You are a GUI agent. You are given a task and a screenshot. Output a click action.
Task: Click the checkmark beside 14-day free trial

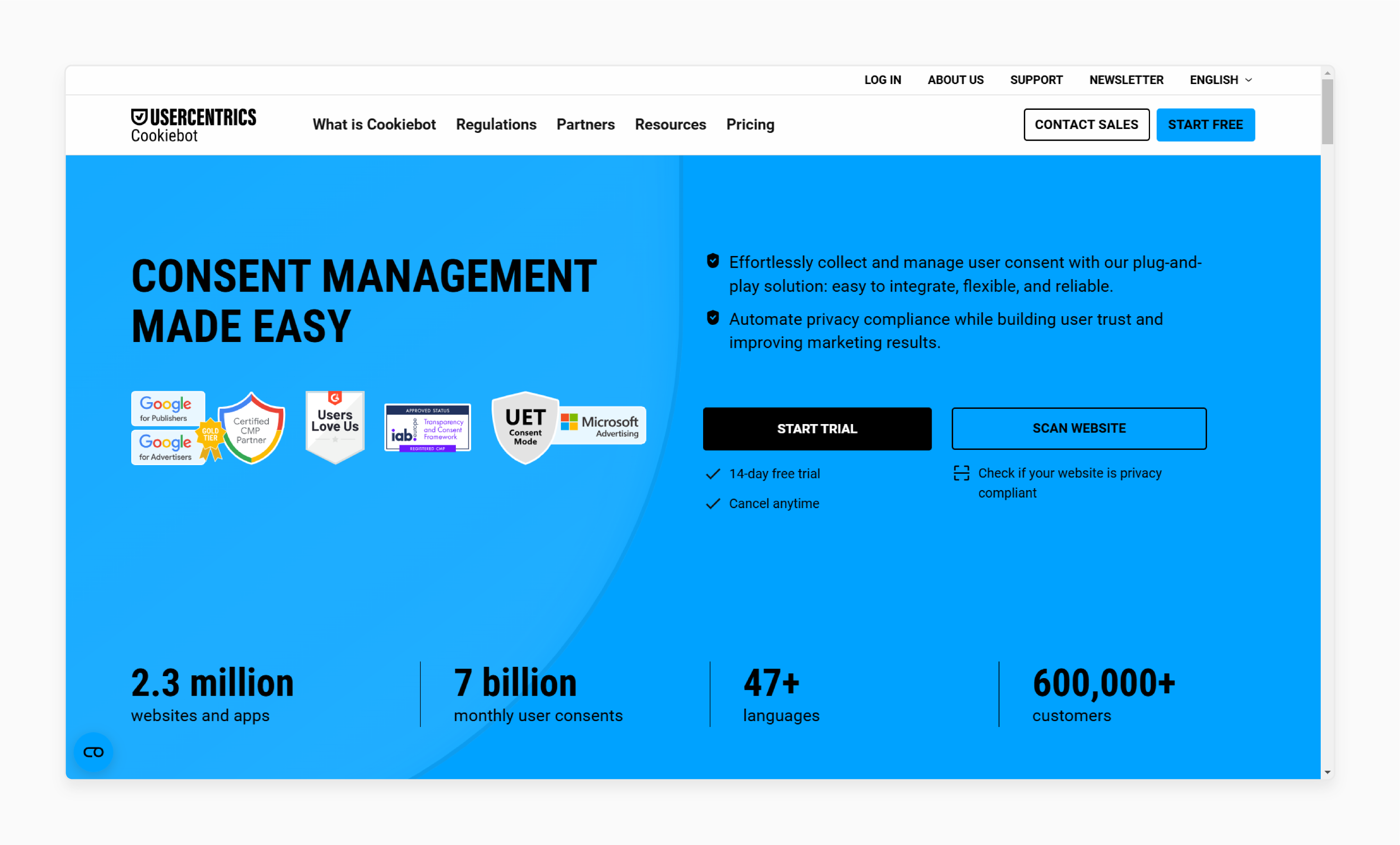tap(712, 474)
